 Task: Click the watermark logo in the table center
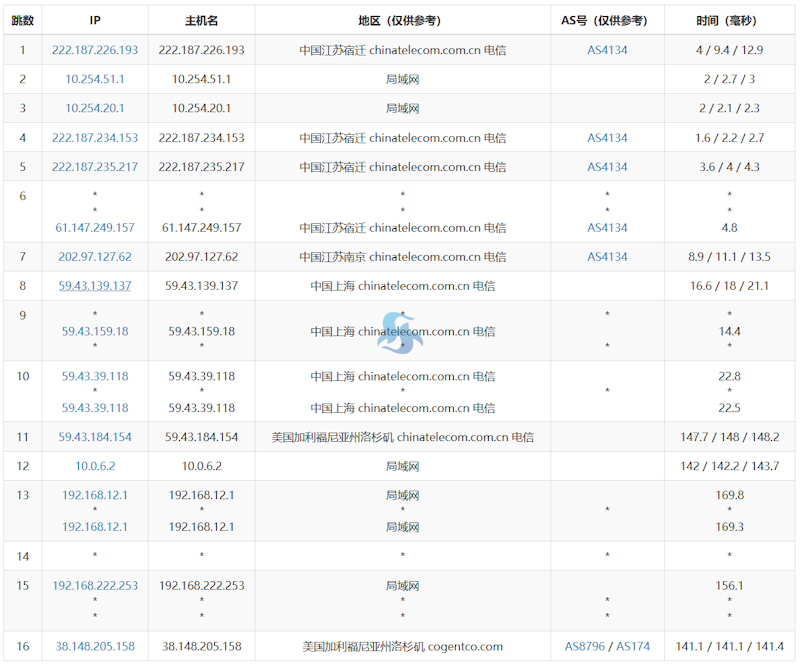400,335
